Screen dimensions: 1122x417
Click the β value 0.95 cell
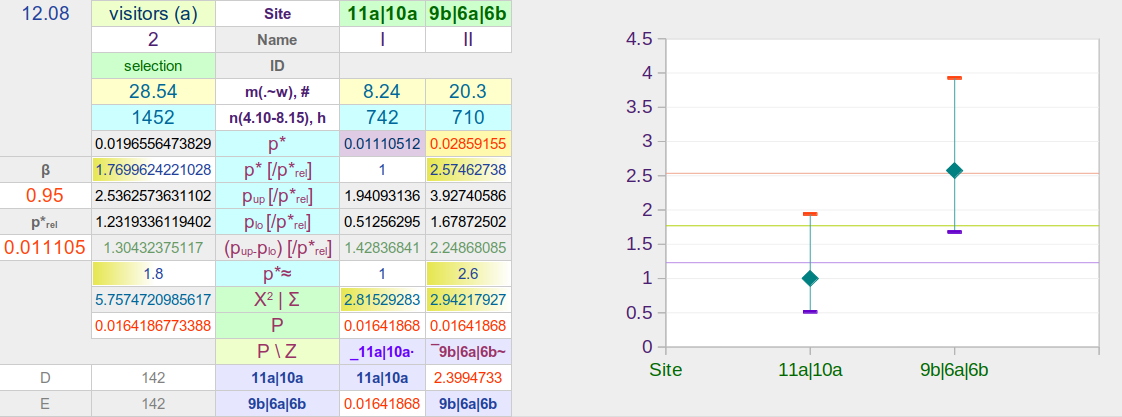click(x=45, y=196)
